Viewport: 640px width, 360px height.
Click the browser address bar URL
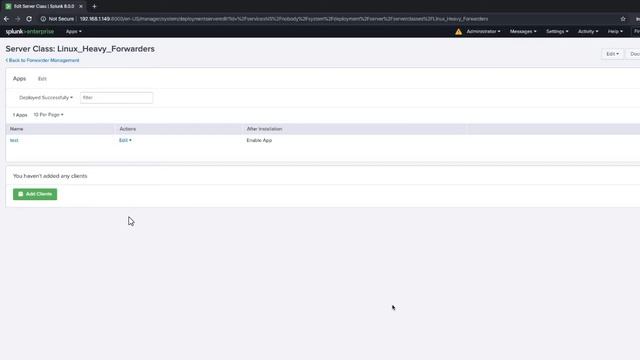pos(284,19)
